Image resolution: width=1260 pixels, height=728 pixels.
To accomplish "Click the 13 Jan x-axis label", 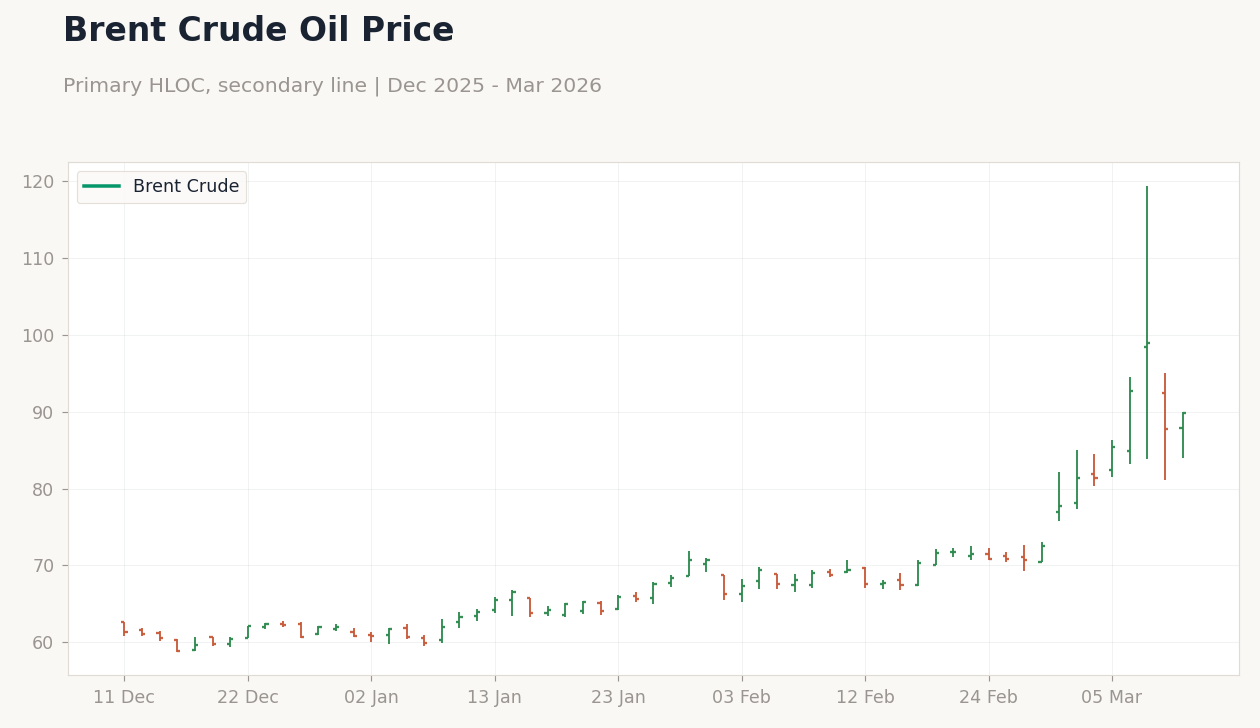I will pos(495,698).
